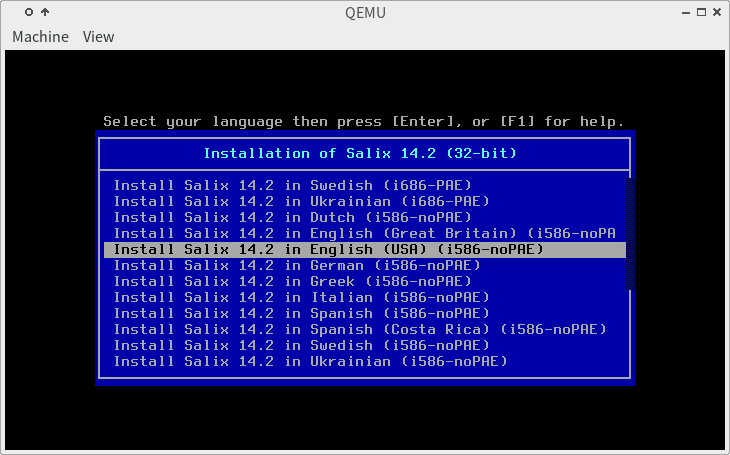Select Ukrainian (i686-PAE) install entry
The width and height of the screenshot is (730, 455).
pyautogui.click(x=301, y=201)
